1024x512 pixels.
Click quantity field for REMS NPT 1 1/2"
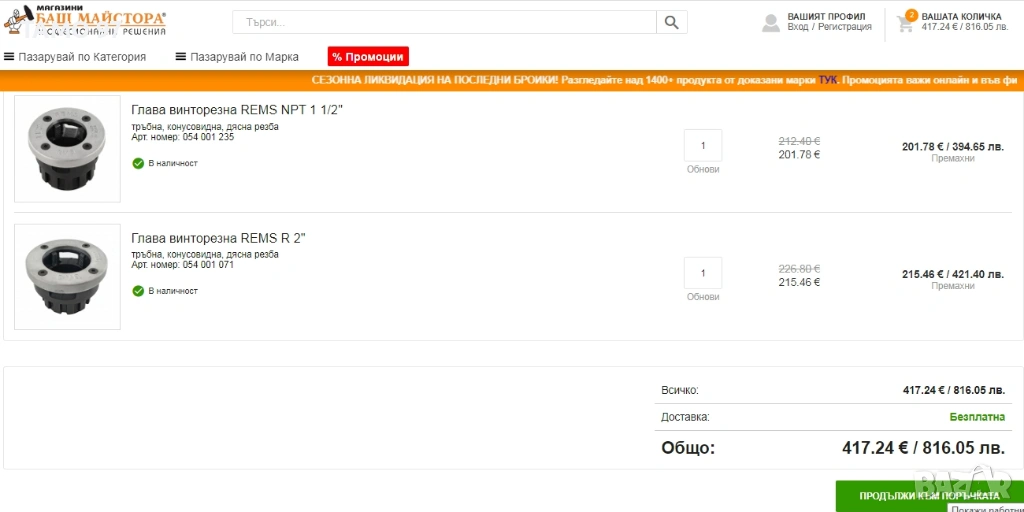[703, 146]
